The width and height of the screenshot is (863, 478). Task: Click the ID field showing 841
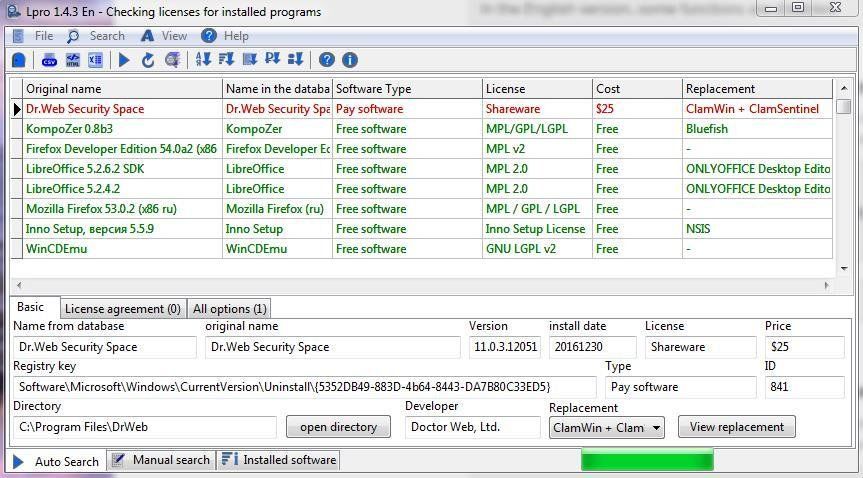(805, 387)
